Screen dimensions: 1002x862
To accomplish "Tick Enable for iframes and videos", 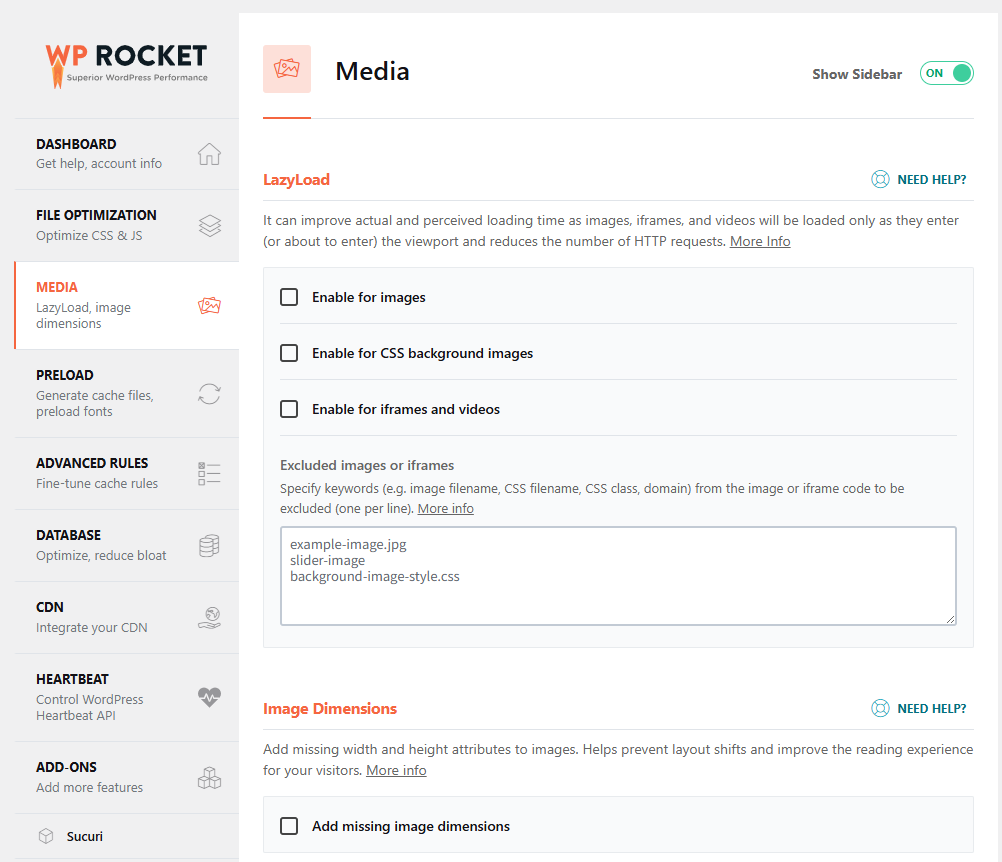I will click(289, 409).
